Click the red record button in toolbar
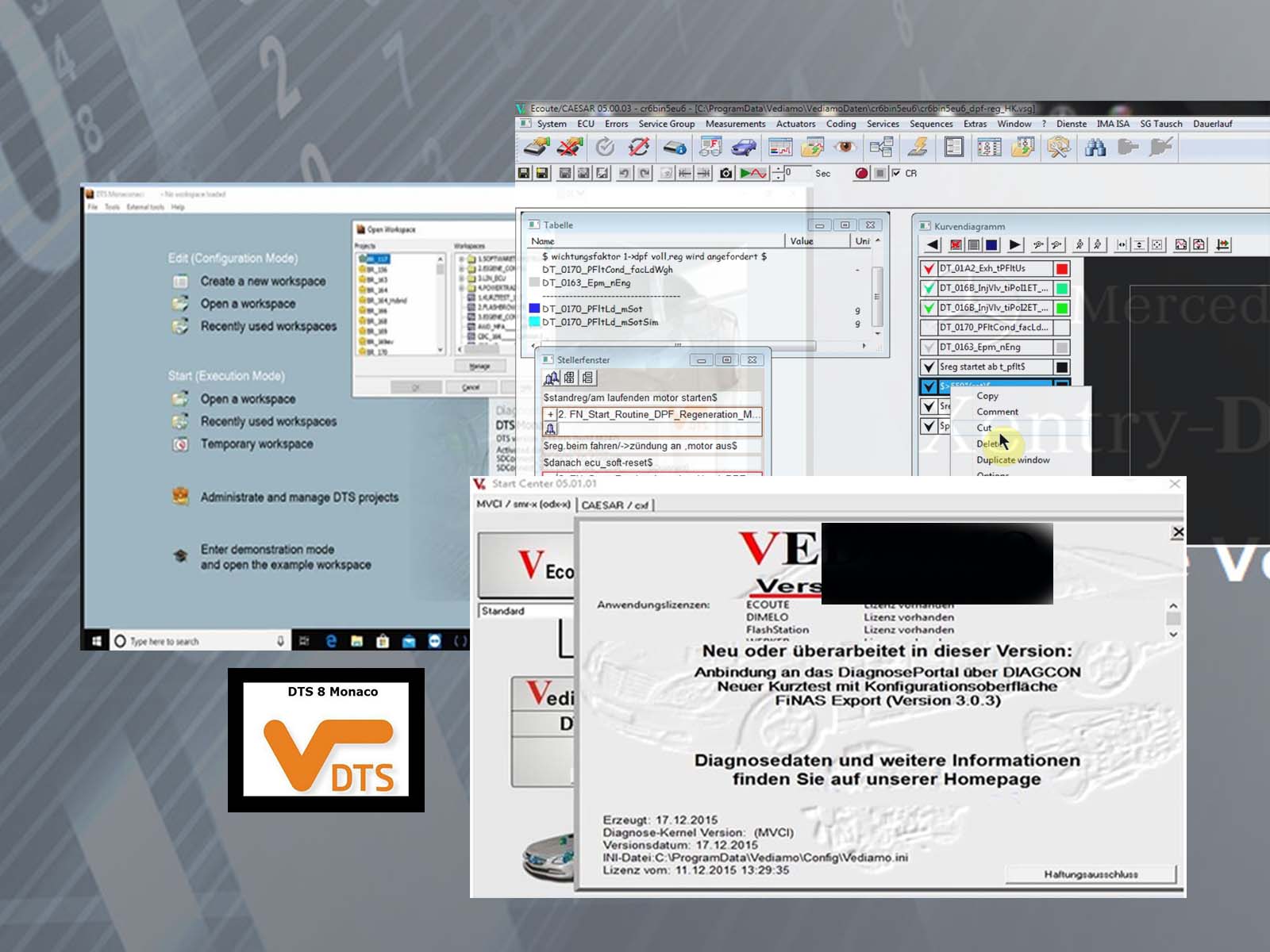1270x952 pixels. [862, 173]
